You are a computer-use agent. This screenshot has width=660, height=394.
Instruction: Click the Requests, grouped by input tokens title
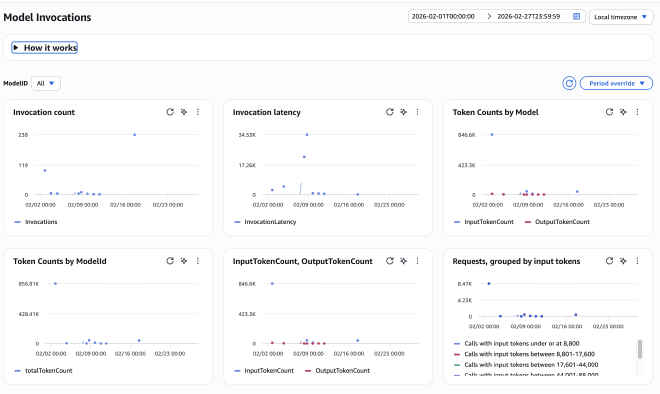coord(516,261)
